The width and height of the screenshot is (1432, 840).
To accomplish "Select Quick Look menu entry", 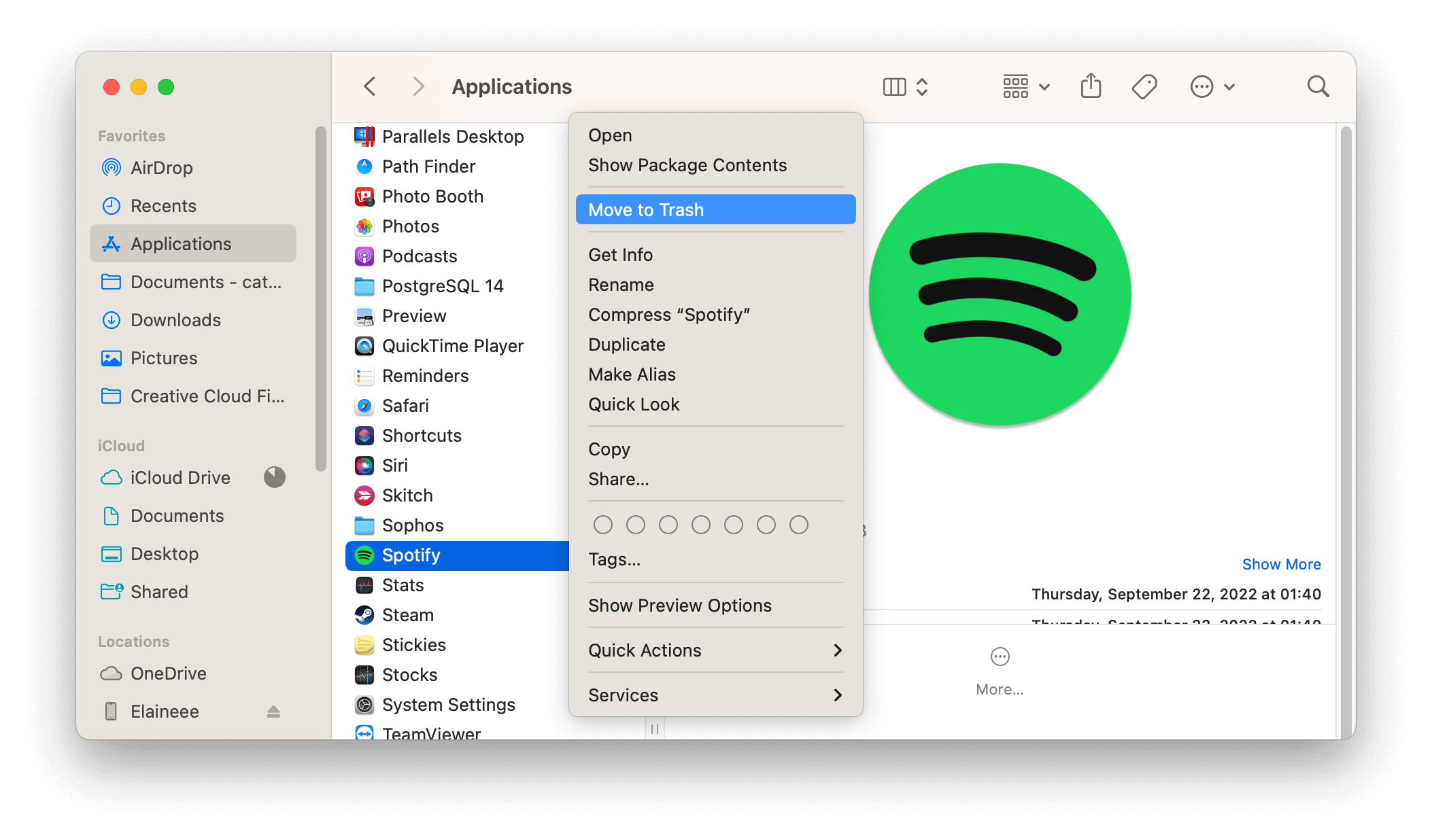I will click(x=715, y=404).
